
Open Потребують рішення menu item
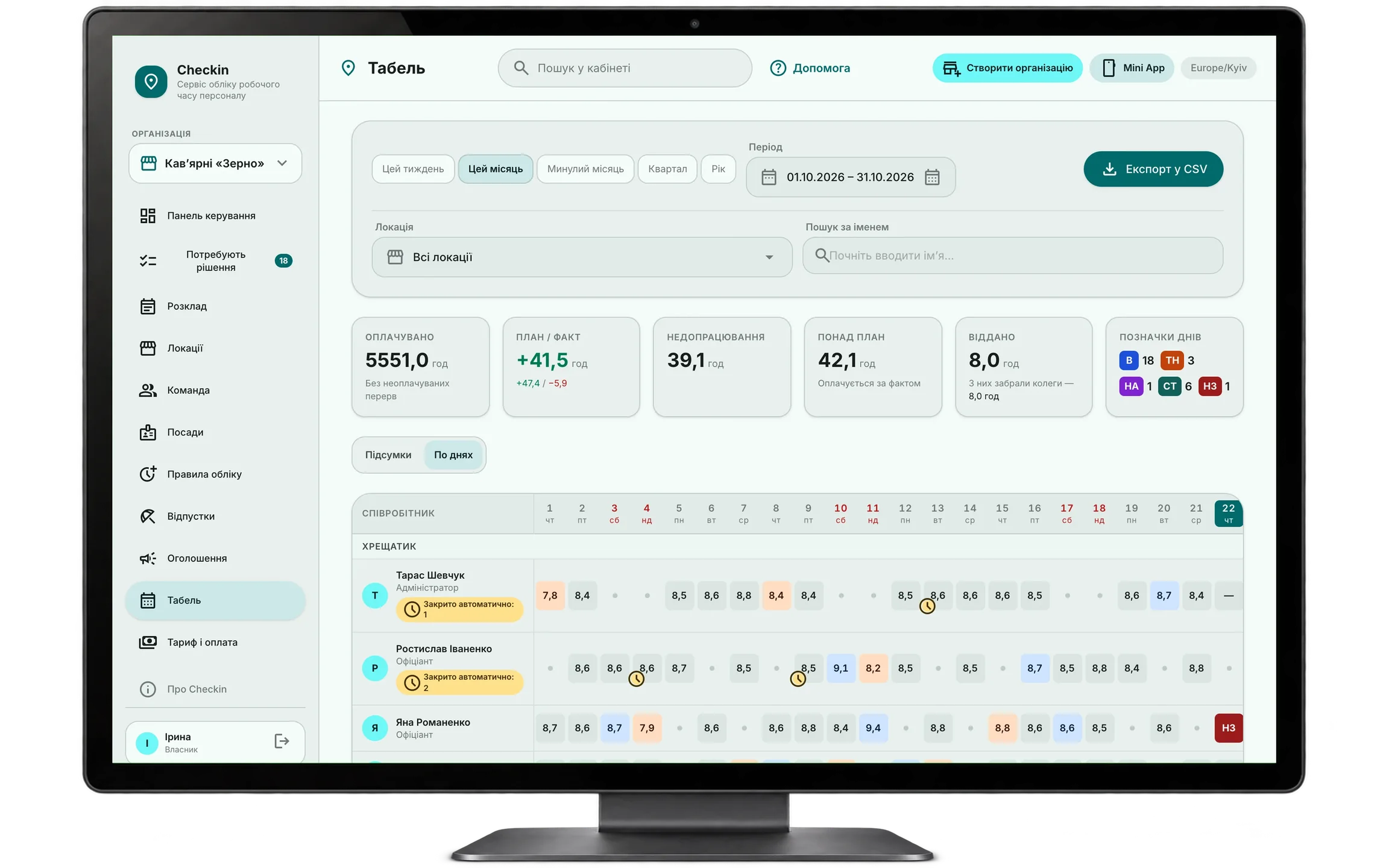coord(215,261)
